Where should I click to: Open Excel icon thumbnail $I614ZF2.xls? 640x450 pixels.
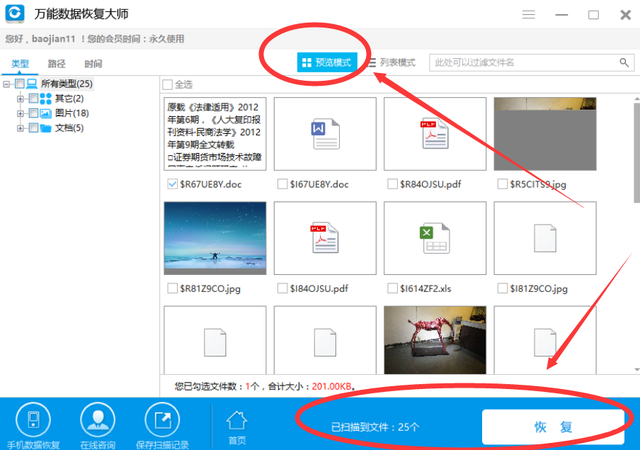435,238
